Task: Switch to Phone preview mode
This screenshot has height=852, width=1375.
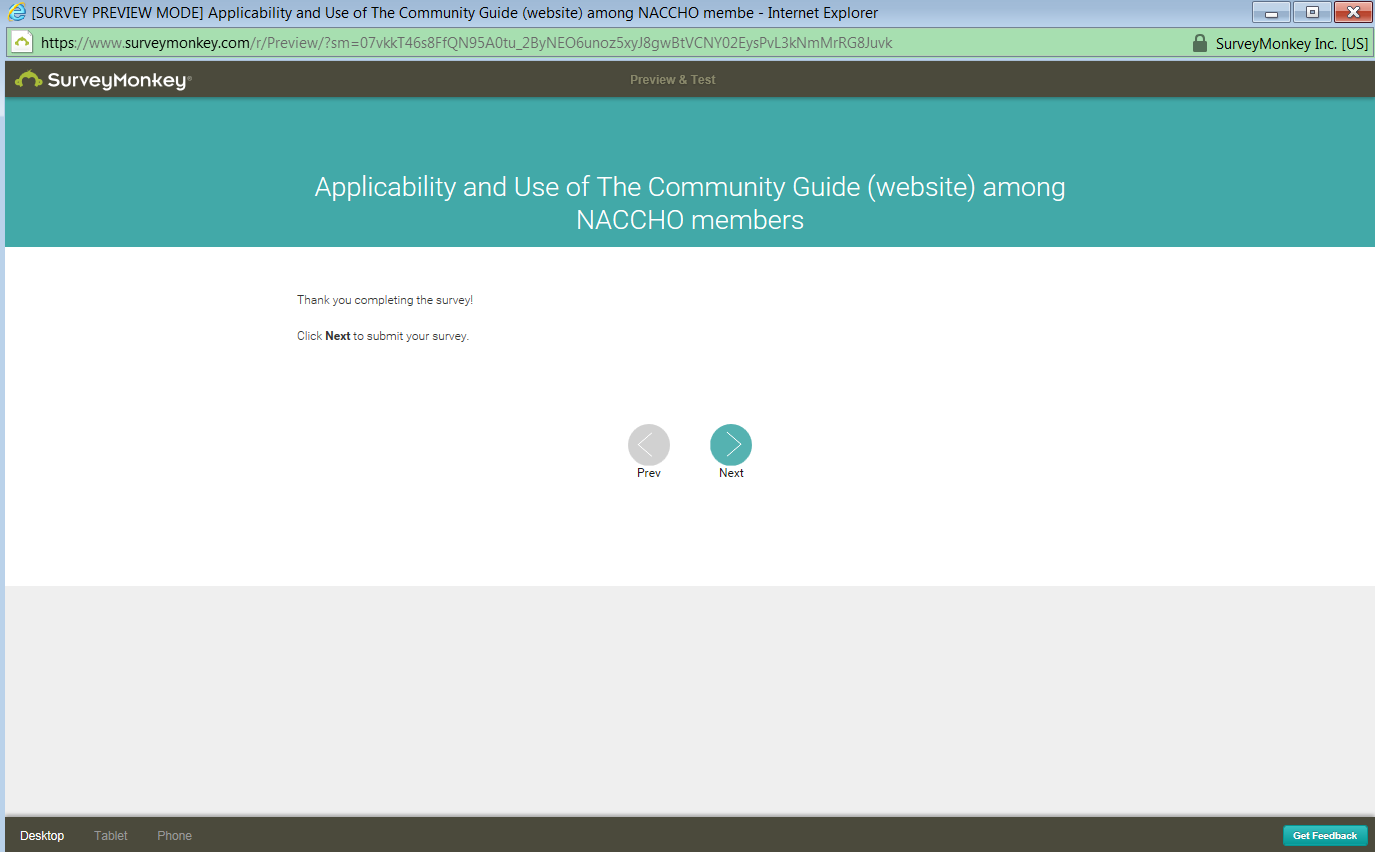Action: 174,836
